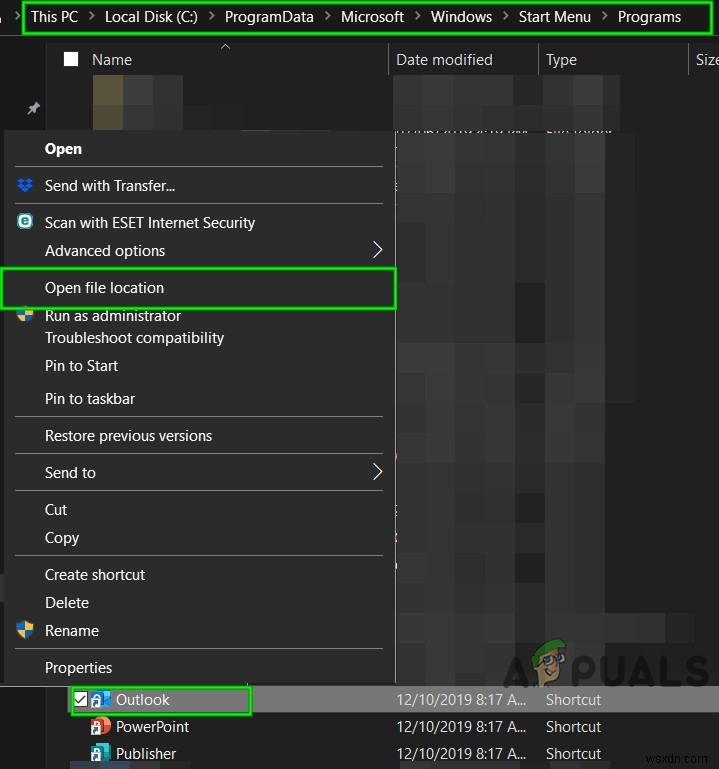Click the Publisher shortcut icon
The height and width of the screenshot is (769, 719).
point(101,753)
